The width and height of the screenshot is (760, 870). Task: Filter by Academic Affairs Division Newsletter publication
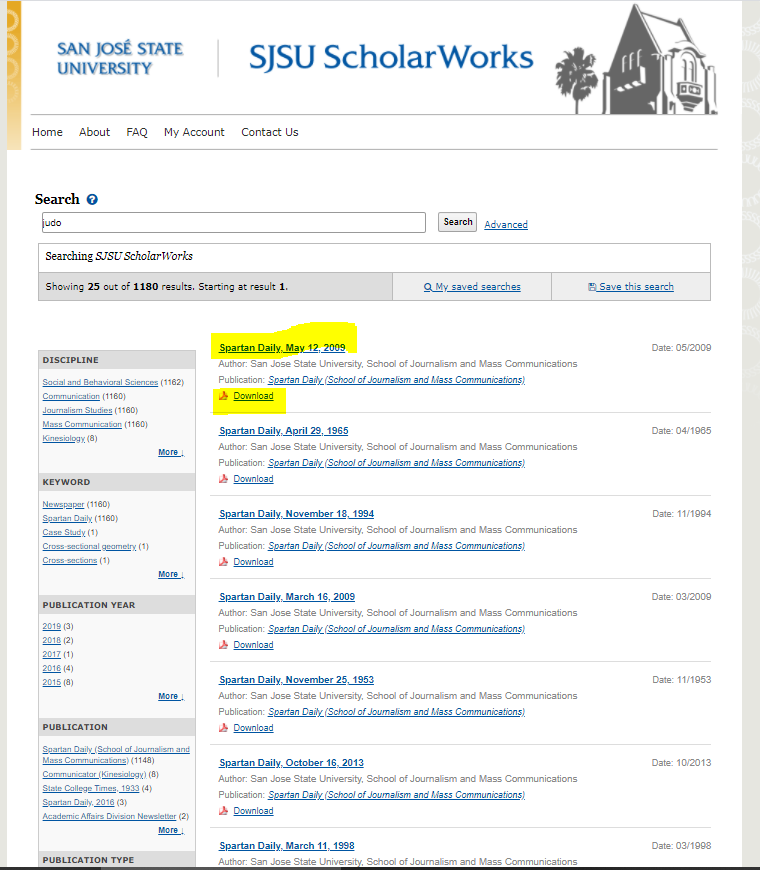point(109,816)
